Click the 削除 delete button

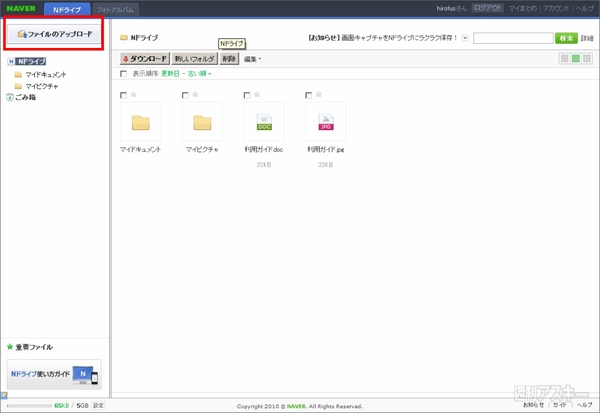pos(229,59)
